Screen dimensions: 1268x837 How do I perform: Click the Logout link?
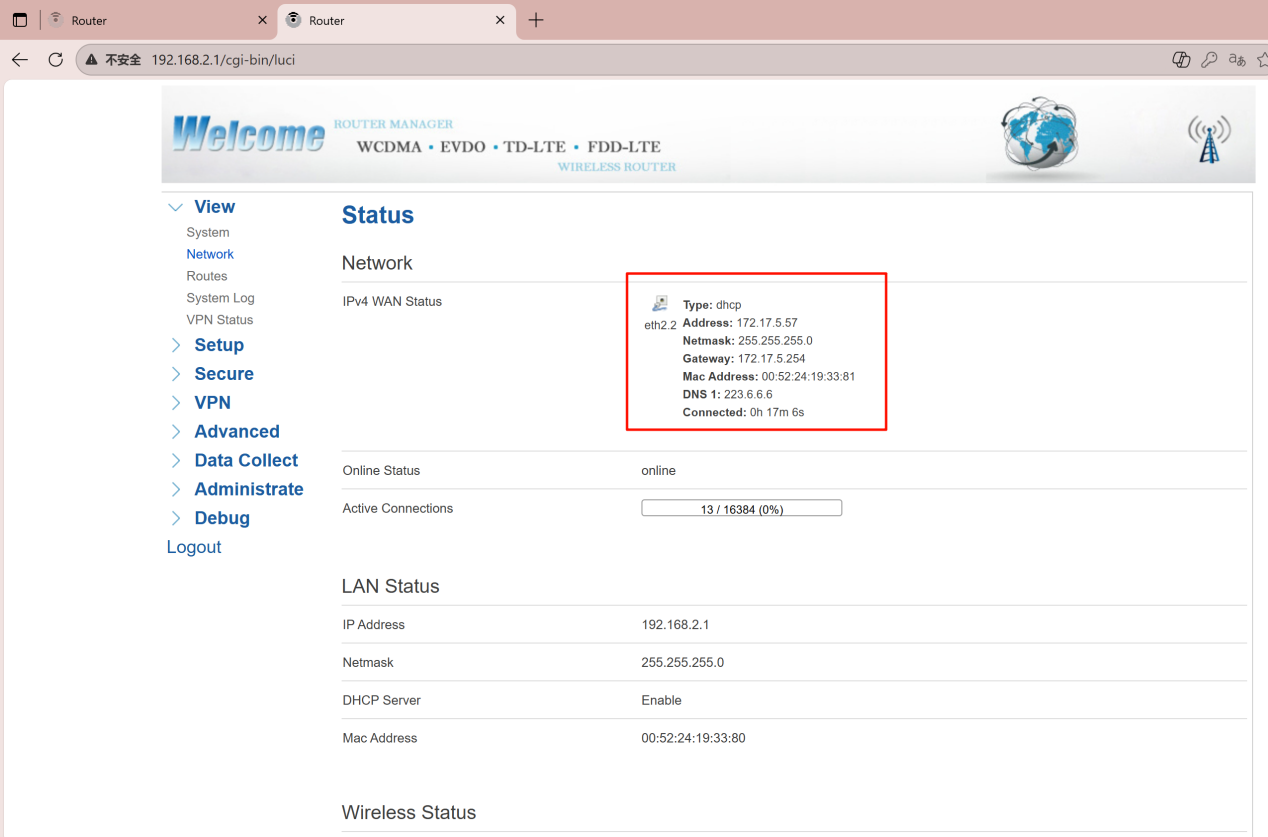pos(194,547)
